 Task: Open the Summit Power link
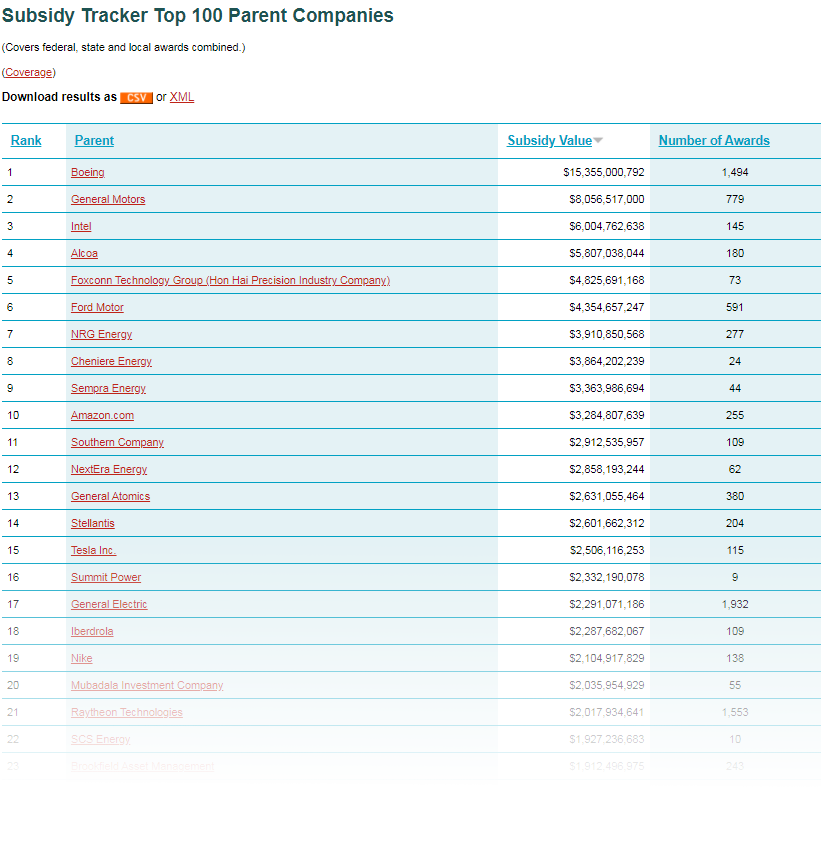pyautogui.click(x=106, y=577)
